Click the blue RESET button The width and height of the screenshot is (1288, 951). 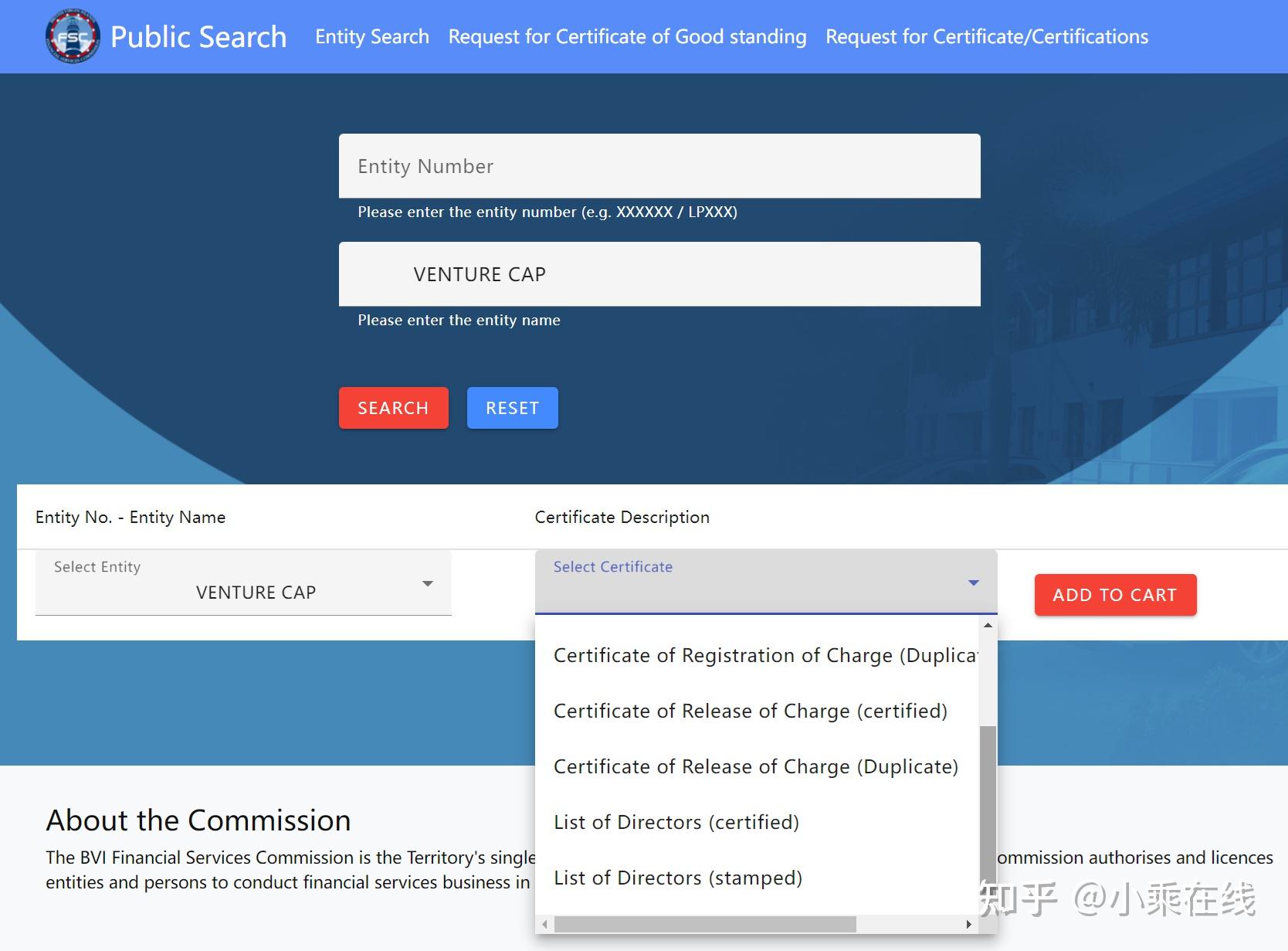(513, 408)
